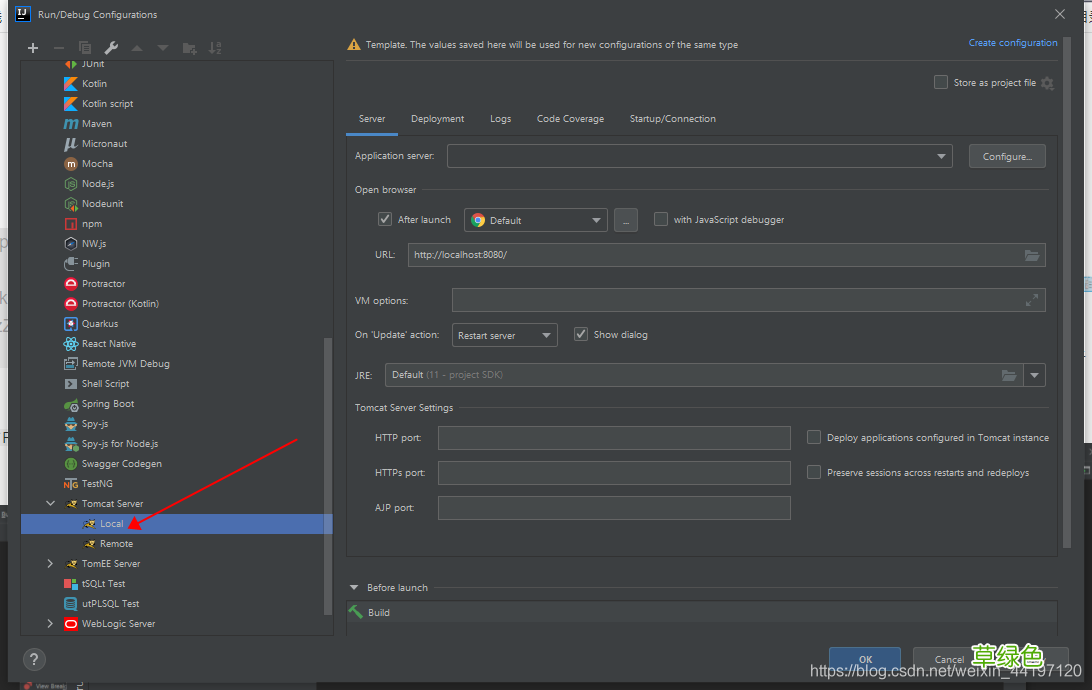This screenshot has height=690, width=1092.
Task: Uncheck the After launch checkbox
Action: [385, 220]
